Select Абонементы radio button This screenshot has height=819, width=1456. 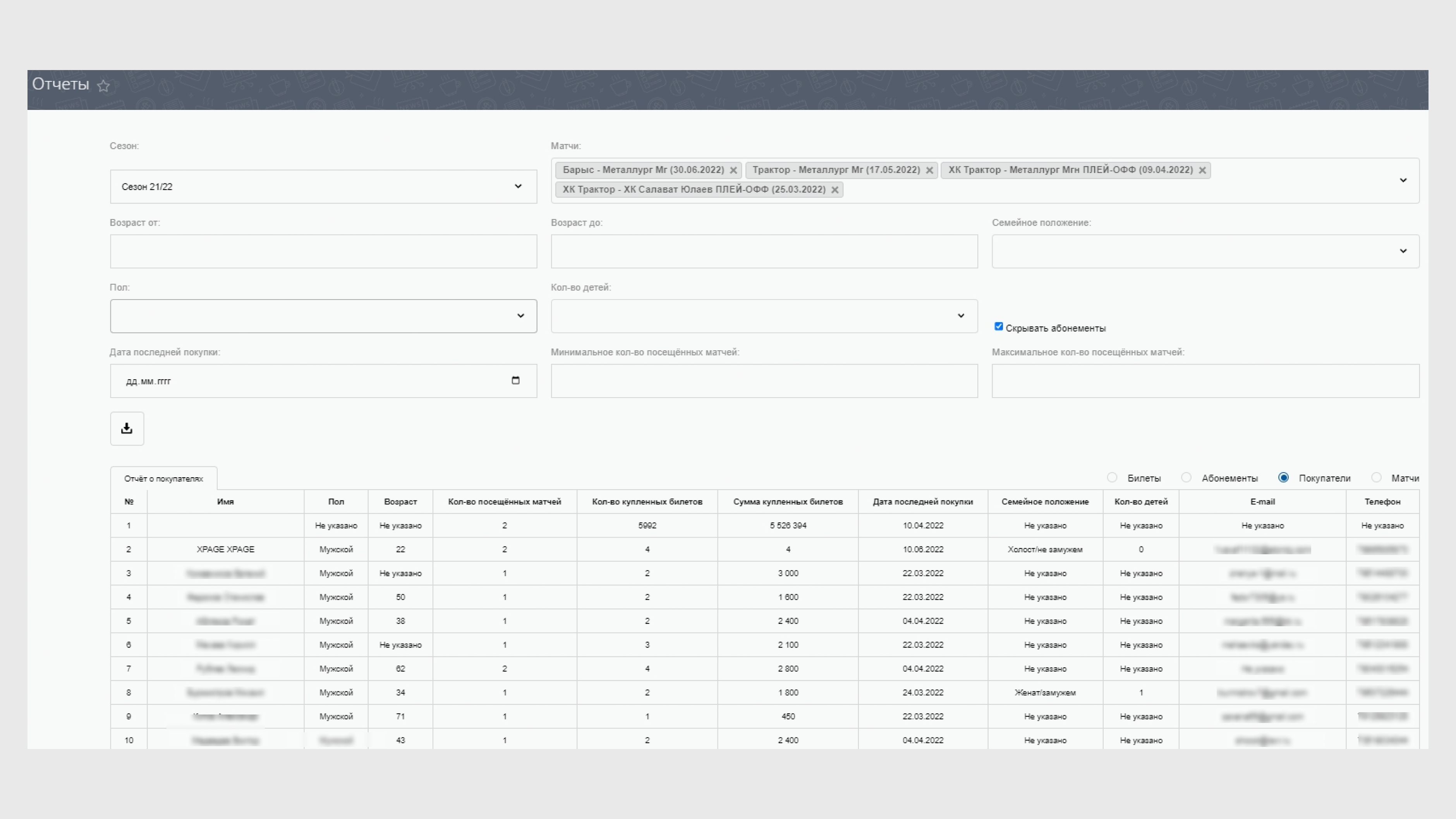1186,478
